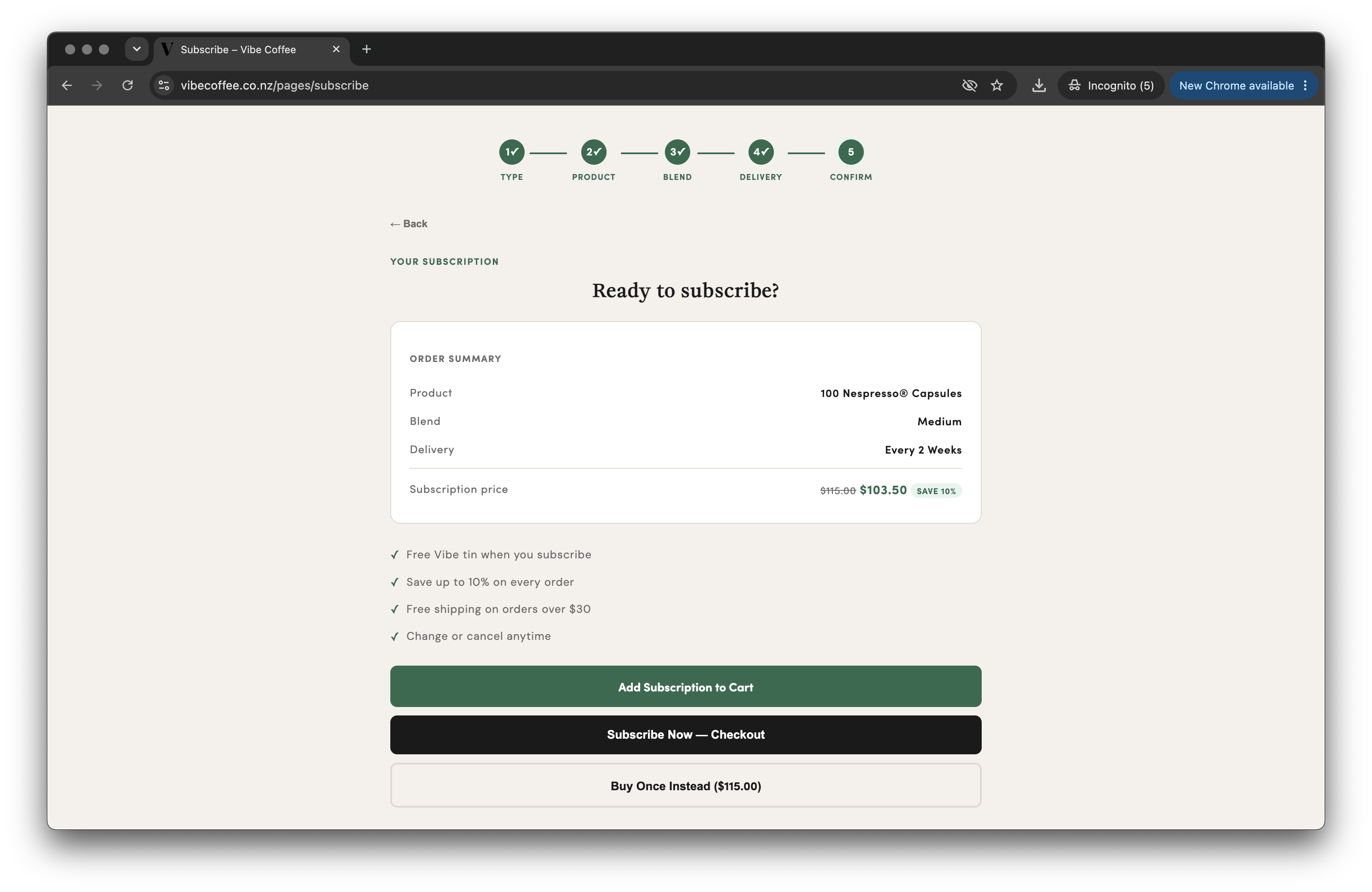Viewport: 1372px width, 892px height.
Task: Select the Subscribe – Vibe Coffee tab
Action: coord(252,49)
